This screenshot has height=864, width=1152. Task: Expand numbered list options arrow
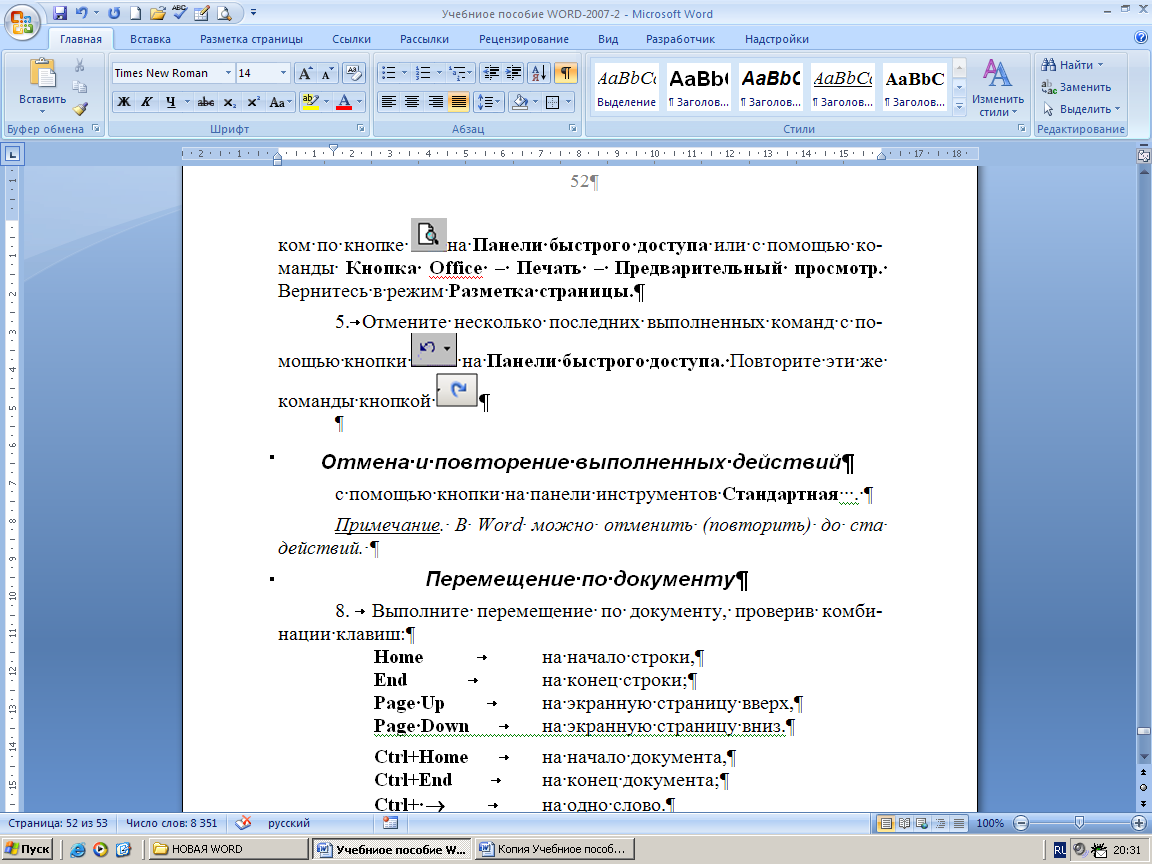coord(439,73)
